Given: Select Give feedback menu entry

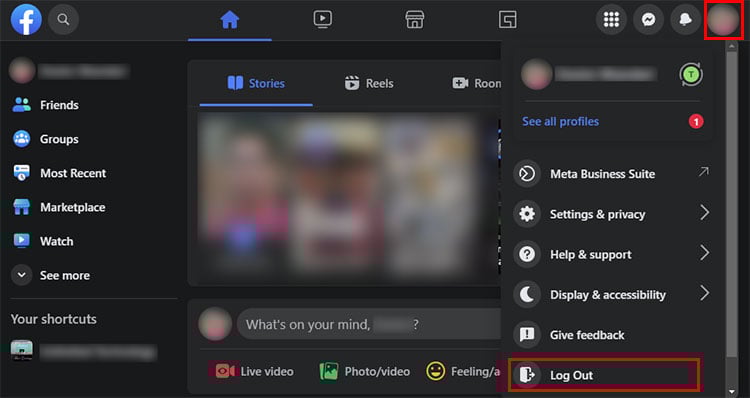Looking at the screenshot, I should click(x=612, y=335).
